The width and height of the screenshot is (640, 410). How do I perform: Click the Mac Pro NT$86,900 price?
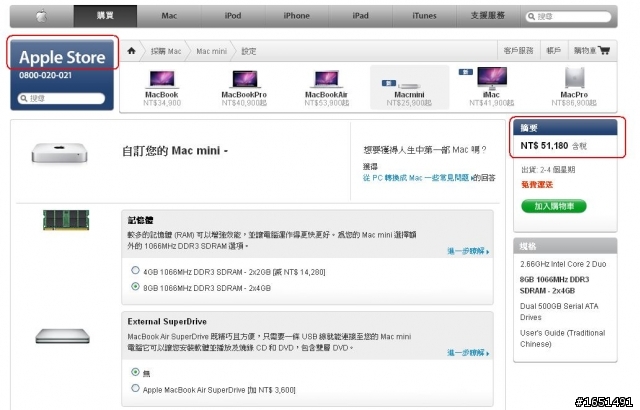pyautogui.click(x=574, y=103)
